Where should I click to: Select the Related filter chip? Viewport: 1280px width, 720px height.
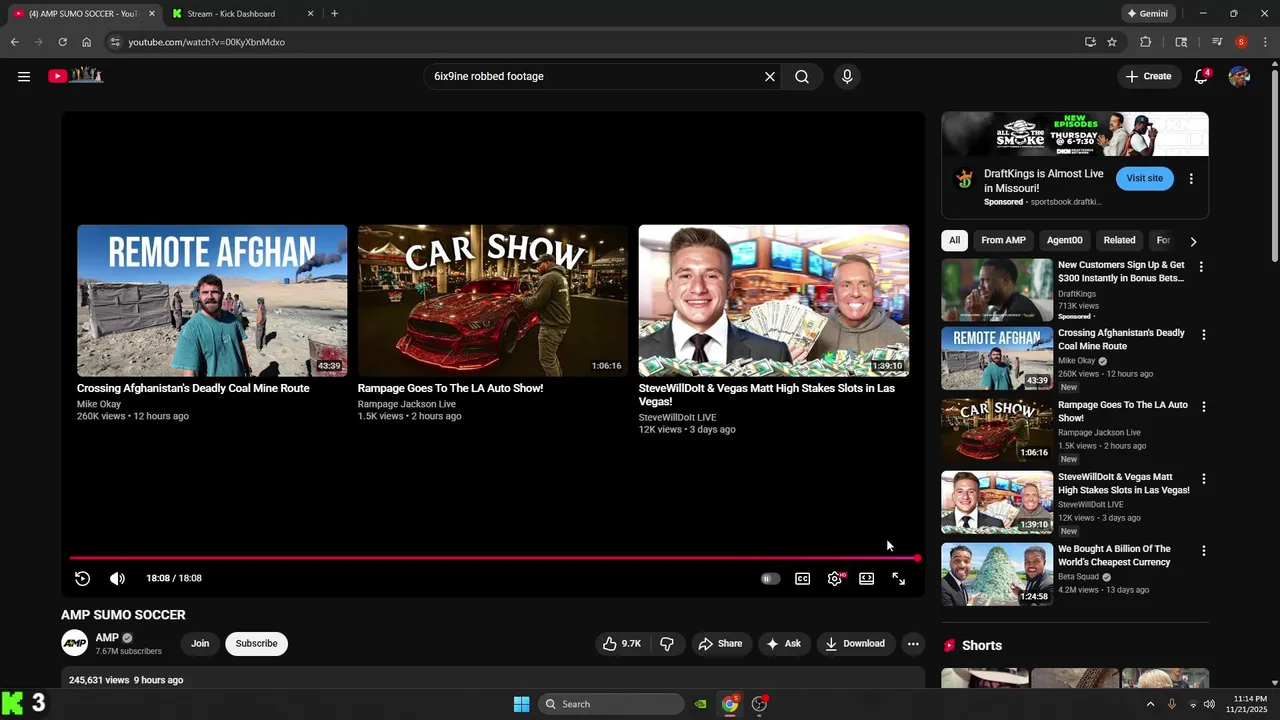pyautogui.click(x=1119, y=240)
